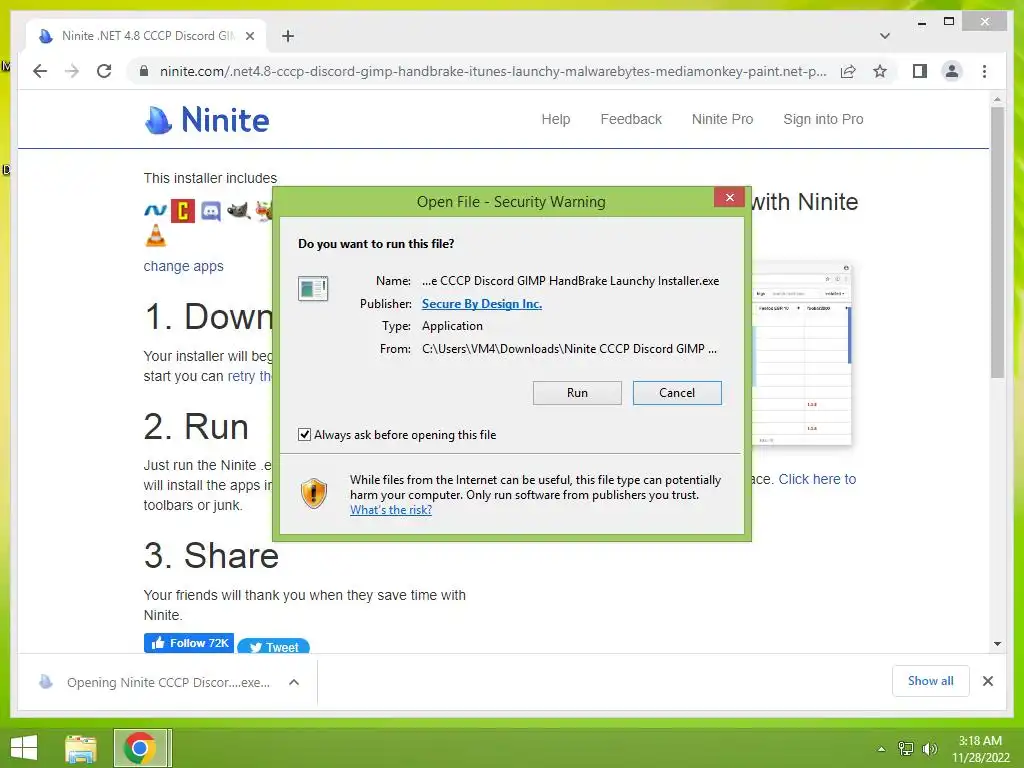This screenshot has height=768, width=1024.
Task: Open What's the risk? link
Action: 391,510
